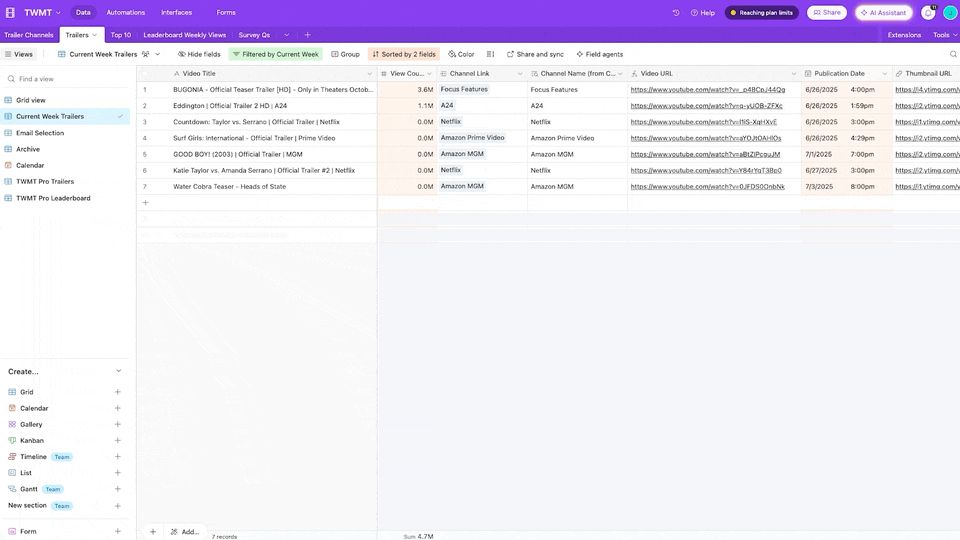This screenshot has width=960, height=540.
Task: Open the Trailers tab dropdown arrow
Action: [94, 35]
